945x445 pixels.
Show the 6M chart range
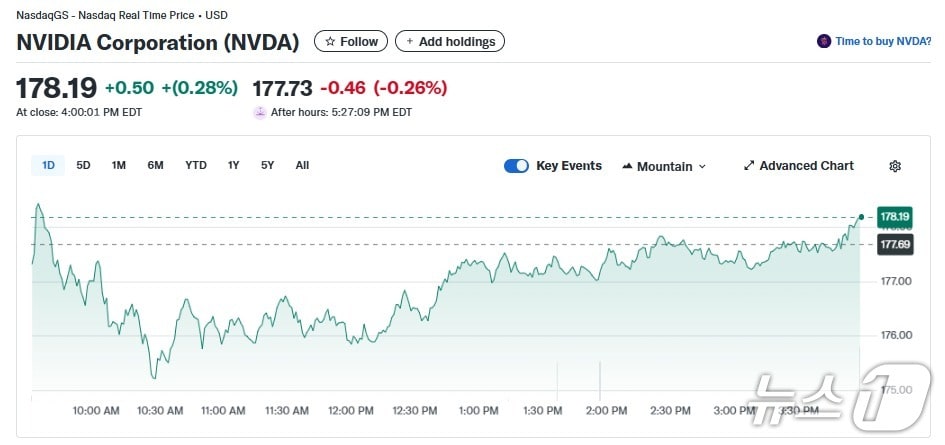coord(155,166)
